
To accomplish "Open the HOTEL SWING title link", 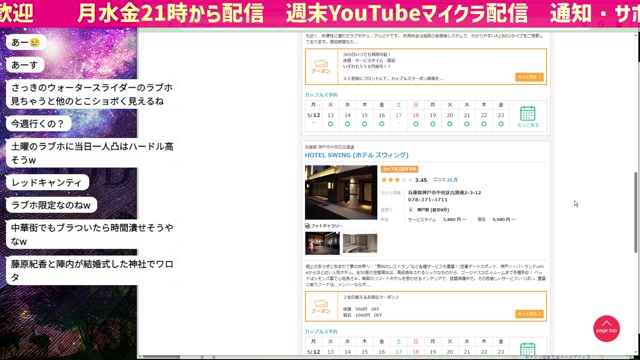I will point(356,155).
